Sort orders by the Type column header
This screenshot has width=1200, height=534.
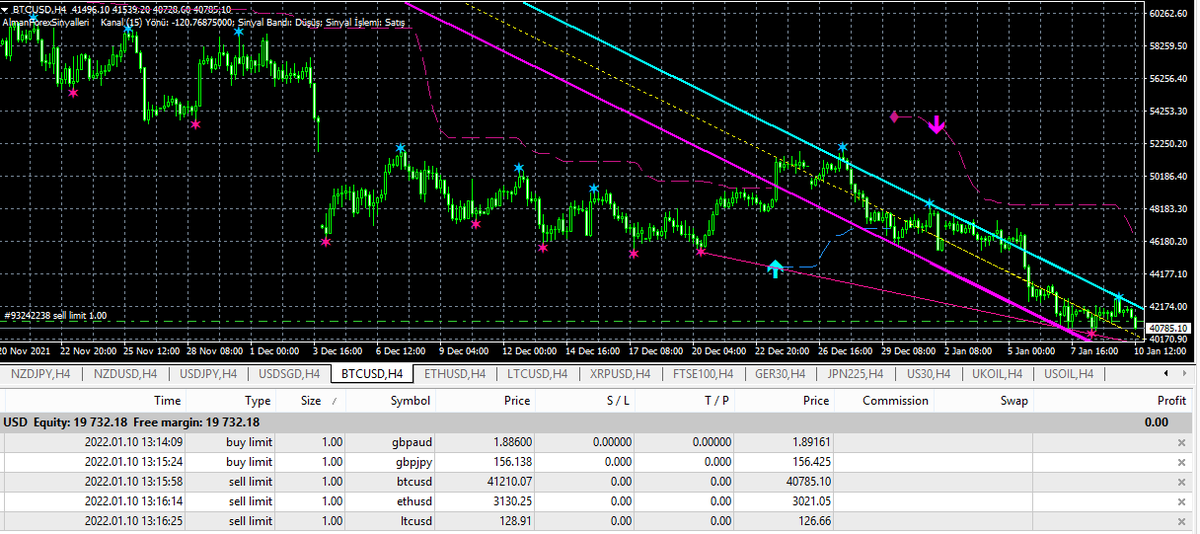click(x=258, y=401)
